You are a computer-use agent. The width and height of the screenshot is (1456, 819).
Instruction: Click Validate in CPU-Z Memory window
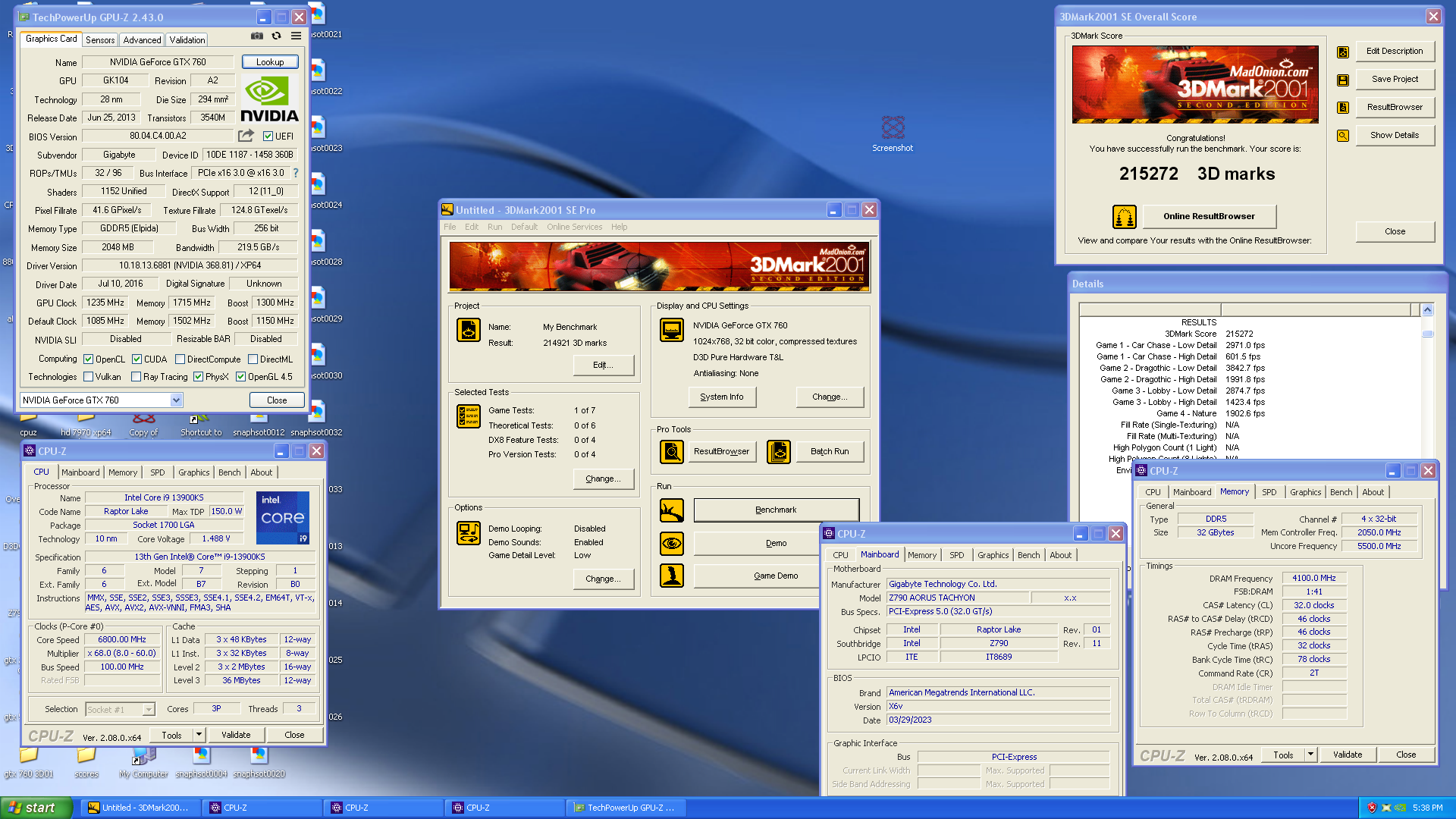(1348, 755)
